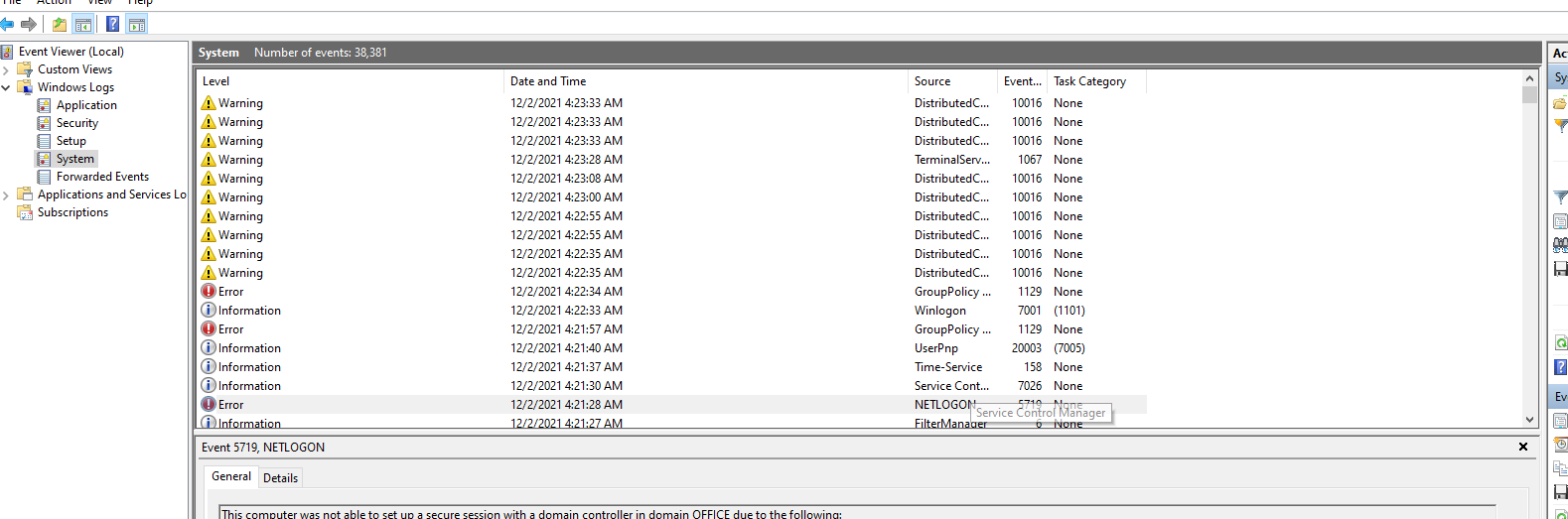This screenshot has width=1568, height=519.
Task: Select the Winlogon event 7001 row
Action: coord(596,311)
